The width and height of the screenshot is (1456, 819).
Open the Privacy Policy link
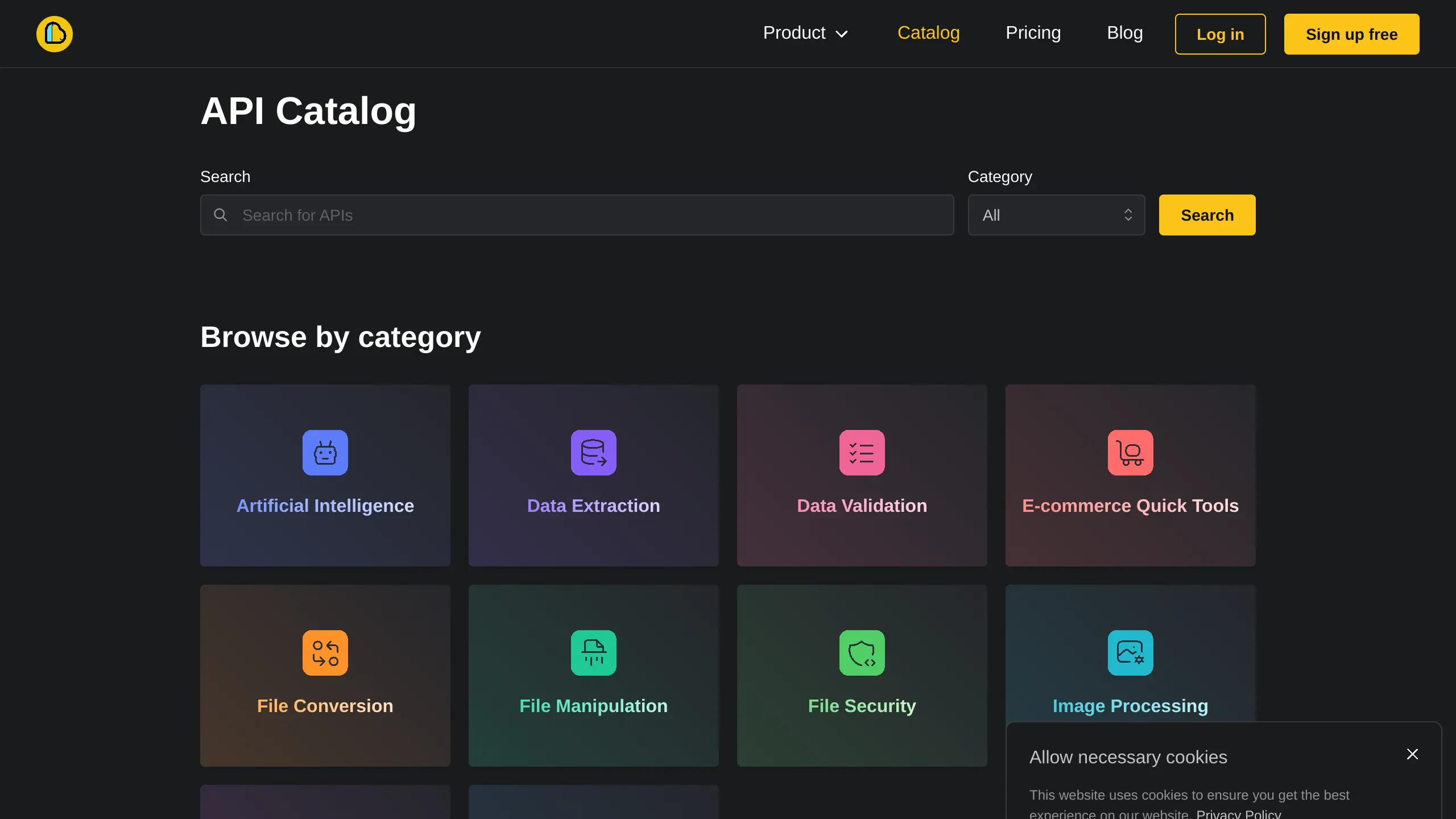point(1238,813)
